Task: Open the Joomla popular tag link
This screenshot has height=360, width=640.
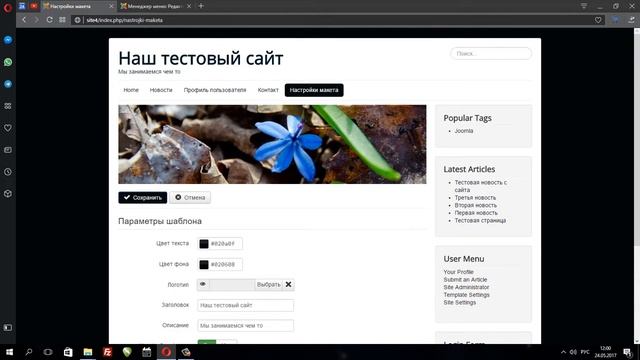Action: pyautogui.click(x=464, y=131)
